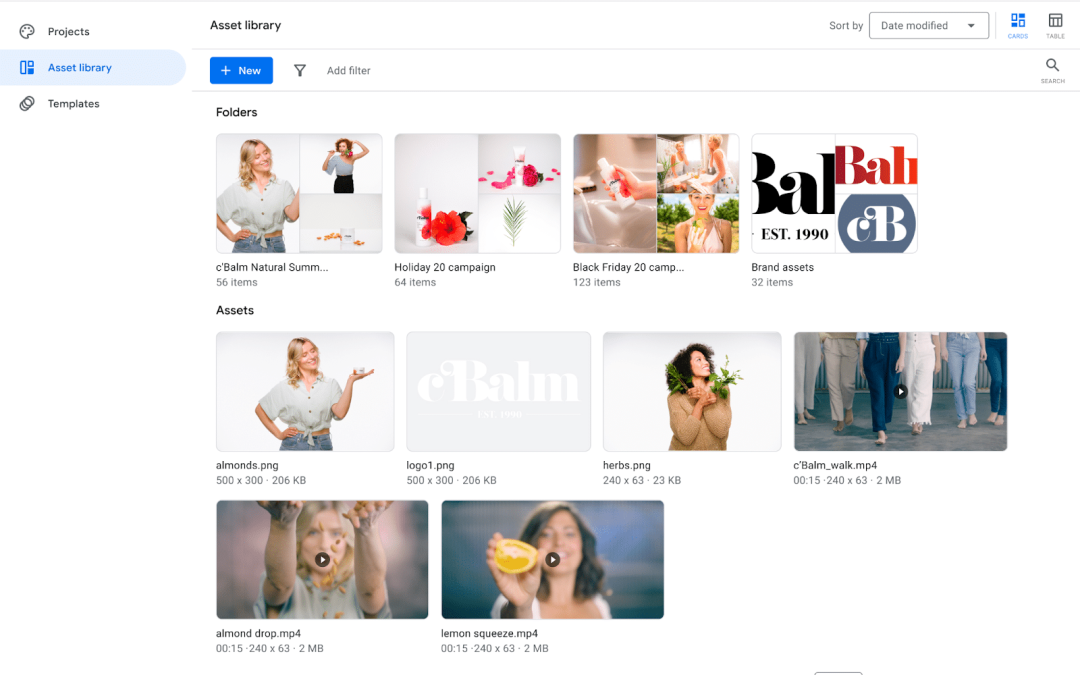Open the Black Friday 20 campaign folder
The image size is (1080, 675).
[655, 193]
